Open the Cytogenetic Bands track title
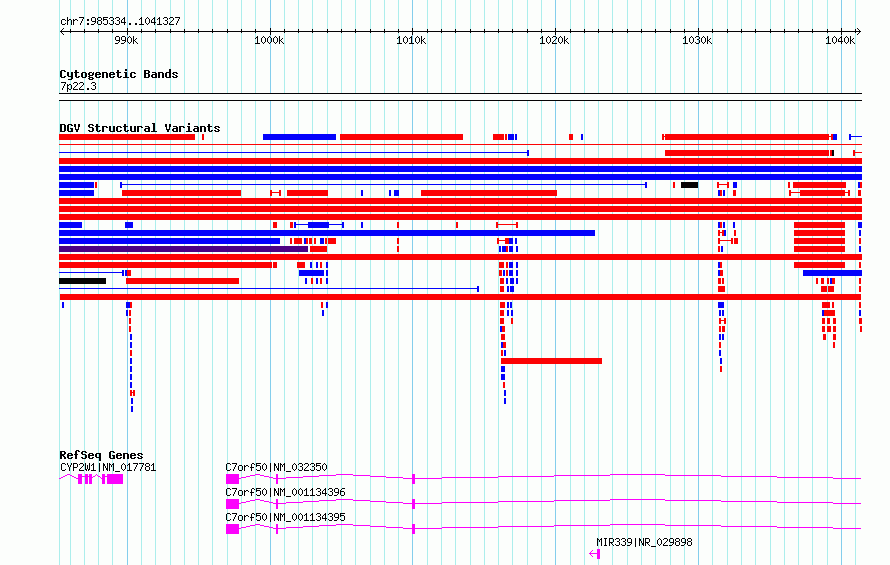Image resolution: width=890 pixels, height=565 pixels. coord(119,74)
